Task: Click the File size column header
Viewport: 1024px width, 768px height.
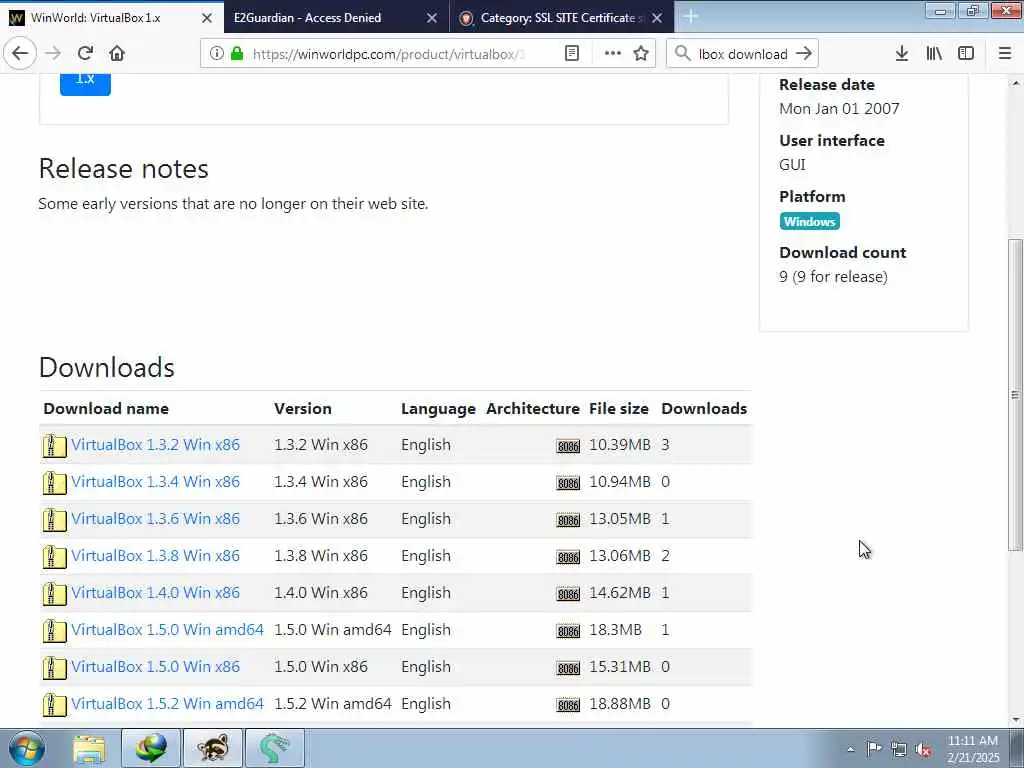Action: click(618, 409)
